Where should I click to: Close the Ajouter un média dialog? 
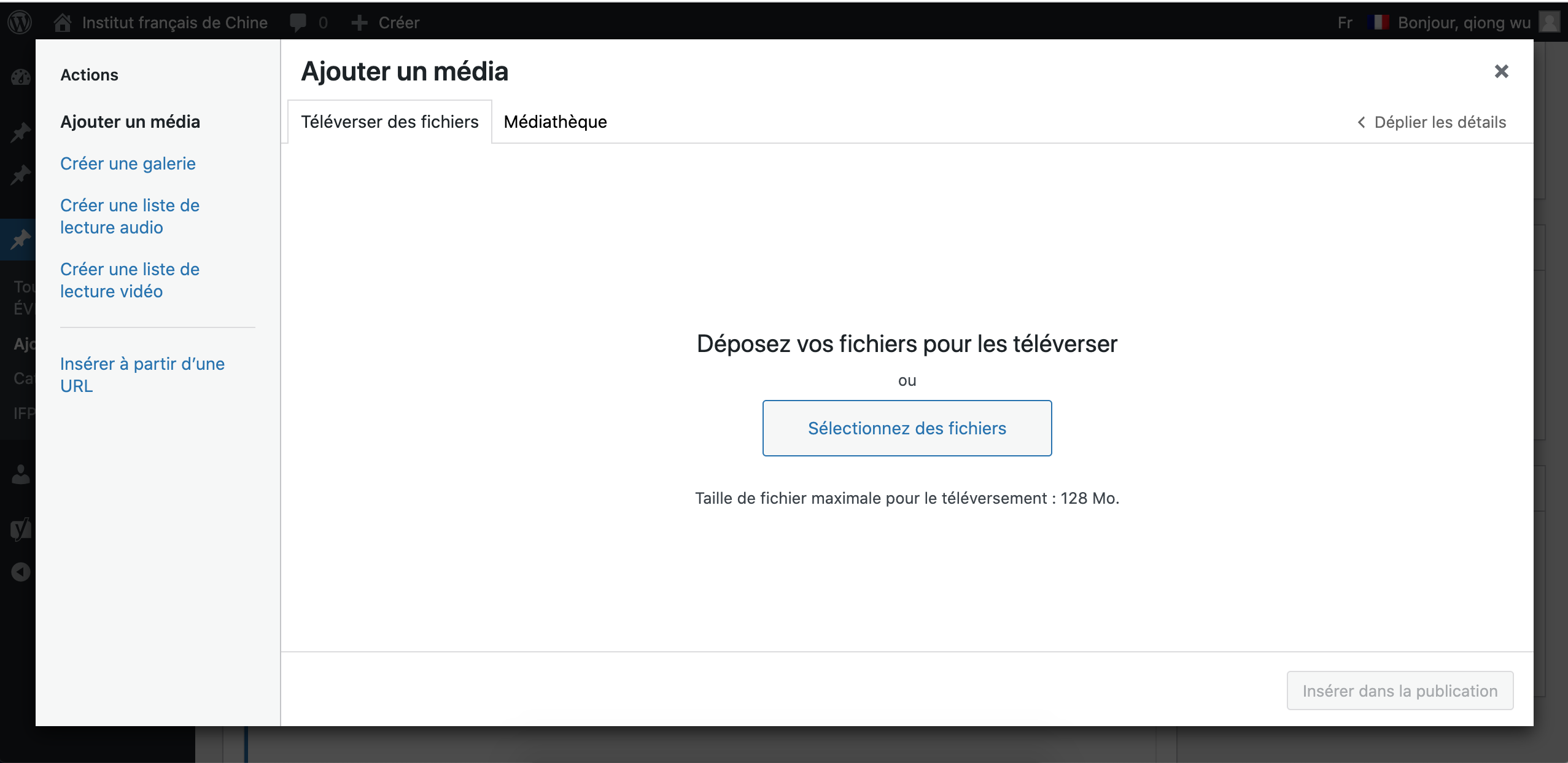pos(1501,71)
